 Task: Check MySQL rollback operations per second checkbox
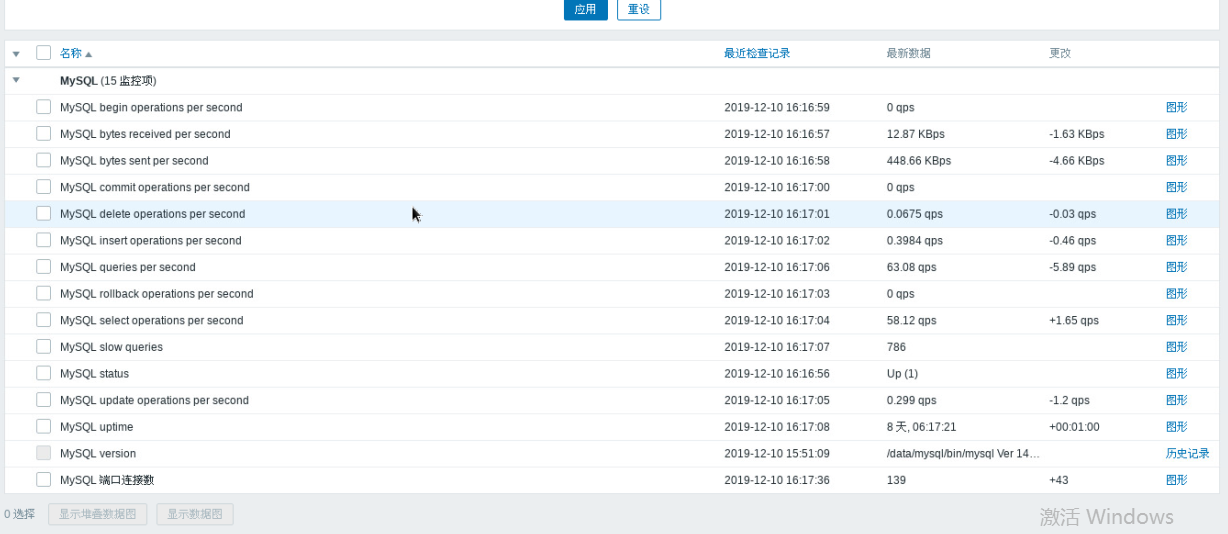(43, 293)
